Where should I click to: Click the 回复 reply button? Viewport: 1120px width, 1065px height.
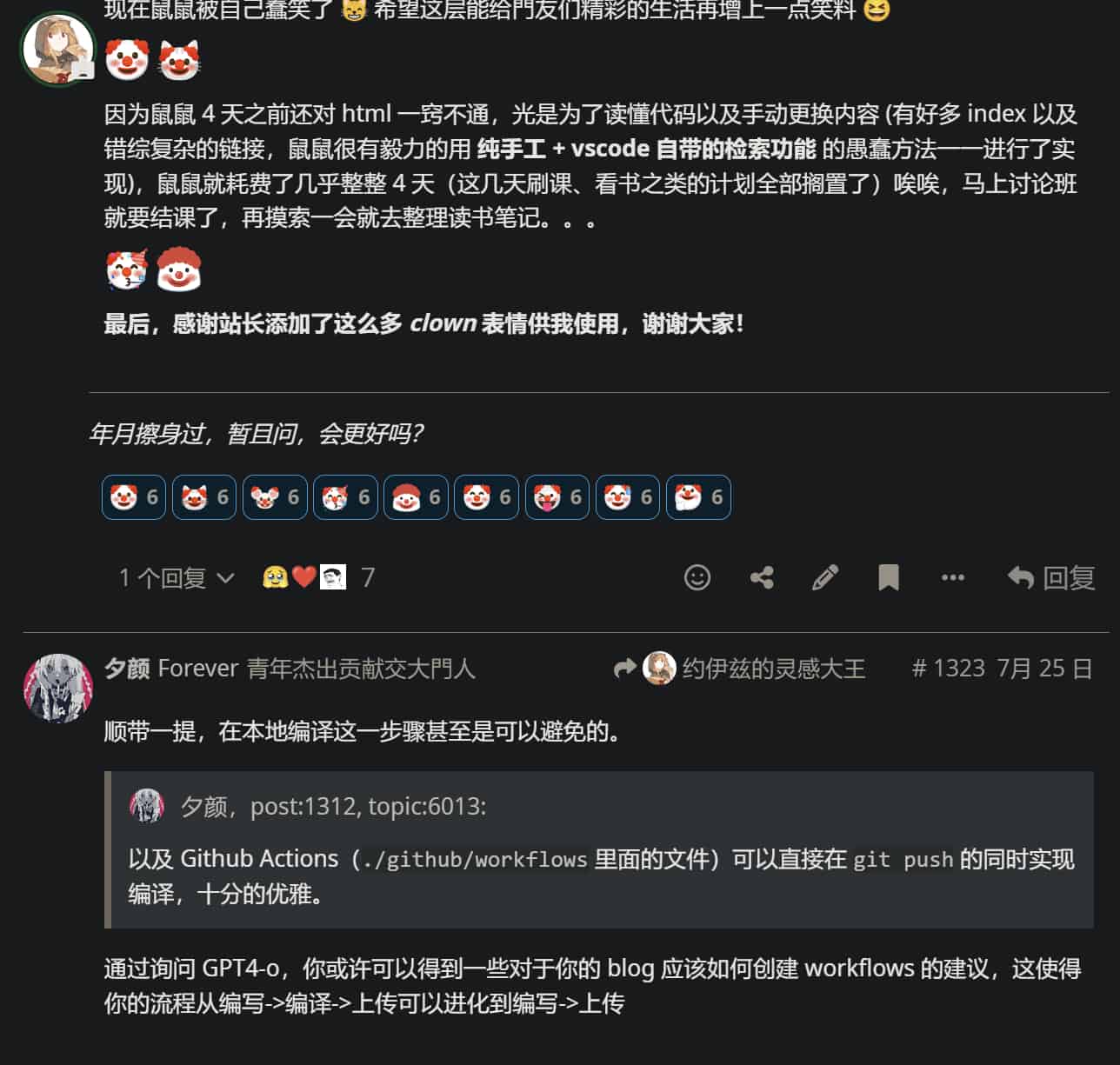pyautogui.click(x=1050, y=577)
